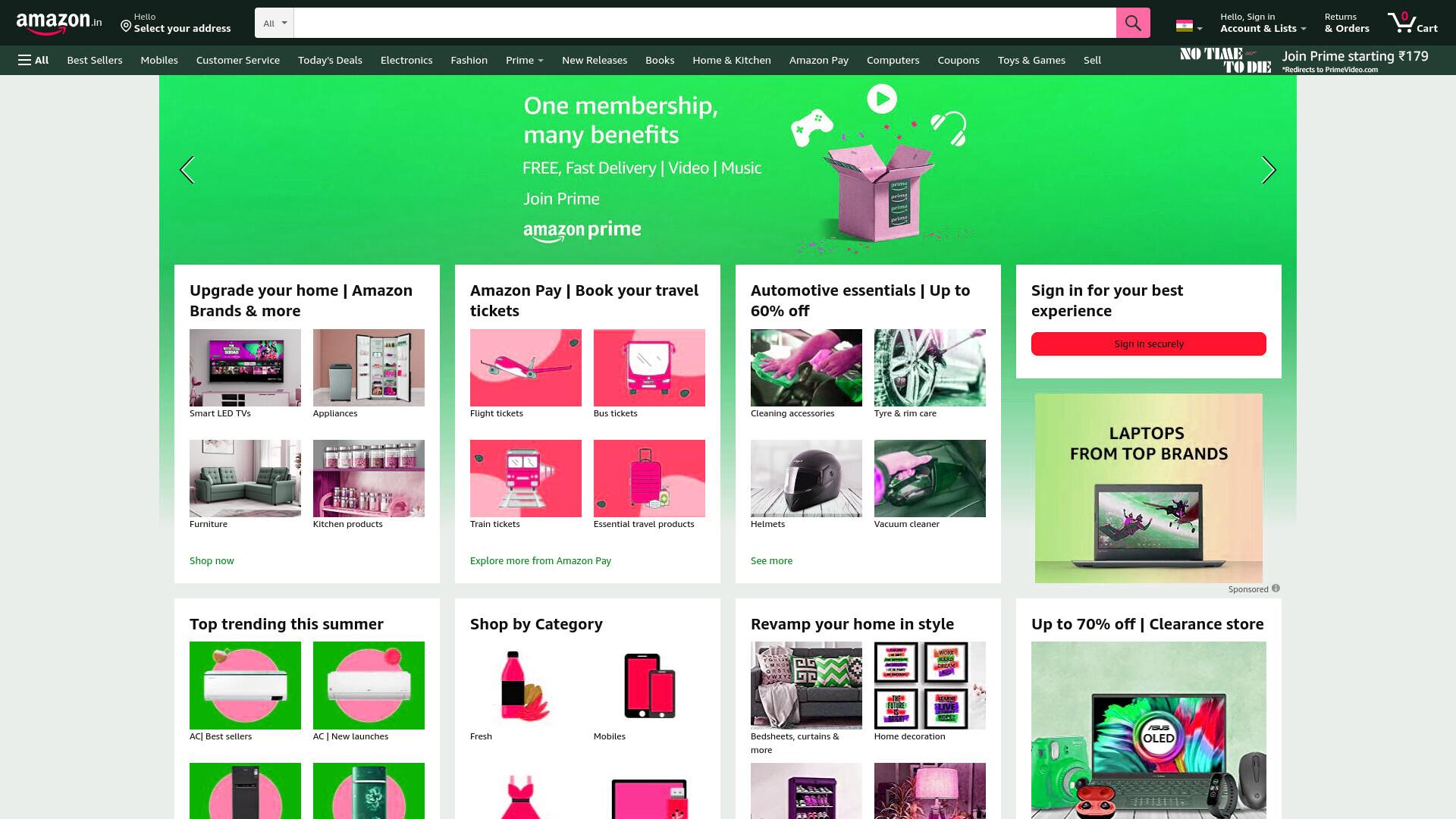Click Shop now link
This screenshot has height=819, width=1456.
(212, 560)
